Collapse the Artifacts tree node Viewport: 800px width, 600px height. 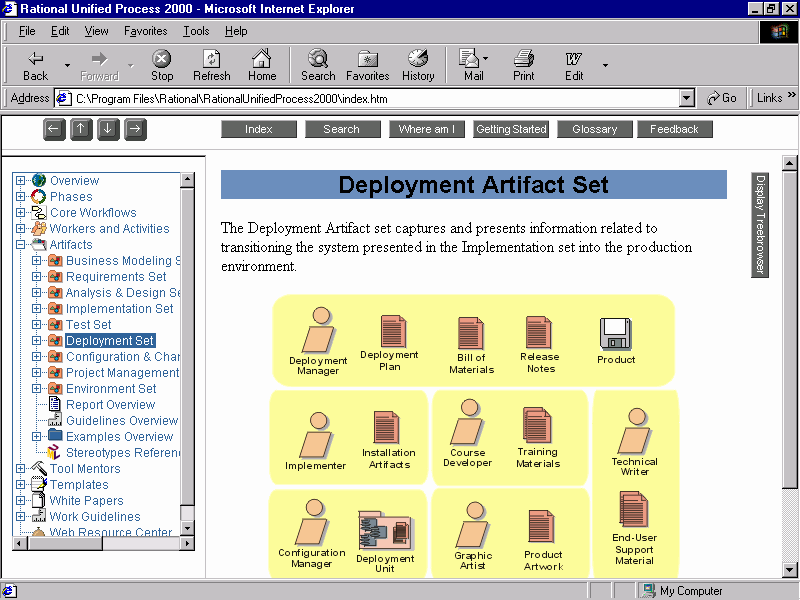coord(20,244)
